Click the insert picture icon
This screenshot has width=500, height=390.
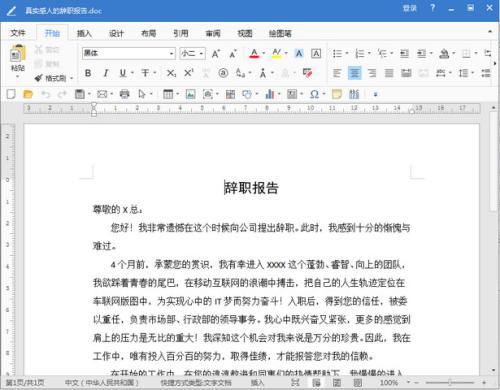pyautogui.click(x=191, y=94)
